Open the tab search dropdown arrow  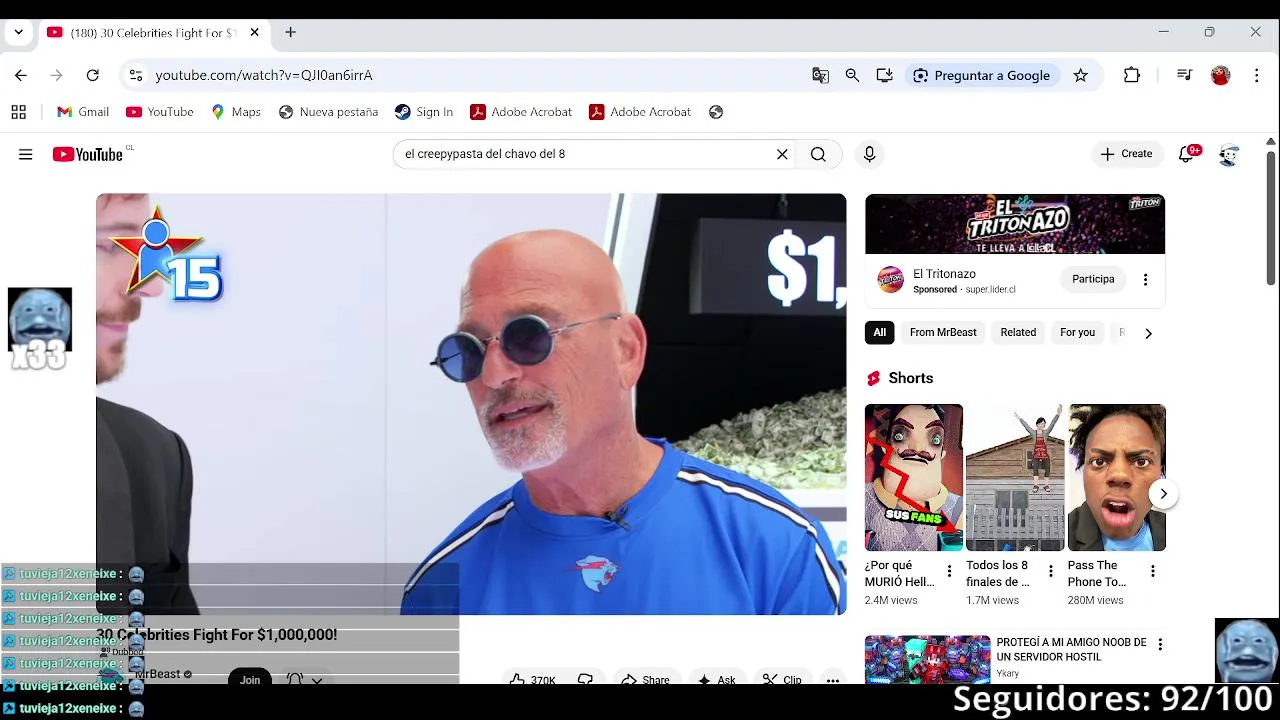tap(18, 32)
